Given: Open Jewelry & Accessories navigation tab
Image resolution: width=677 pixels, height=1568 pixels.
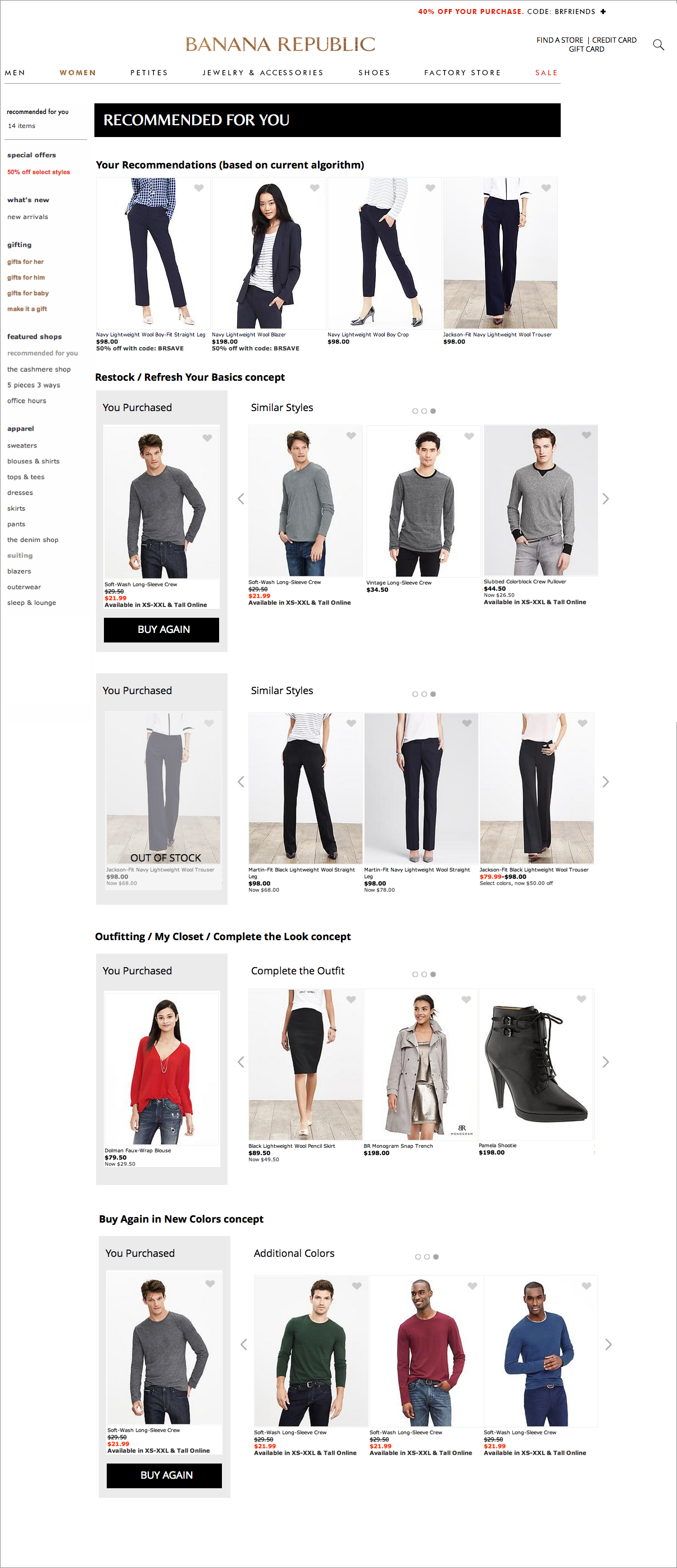Looking at the screenshot, I should [x=263, y=73].
